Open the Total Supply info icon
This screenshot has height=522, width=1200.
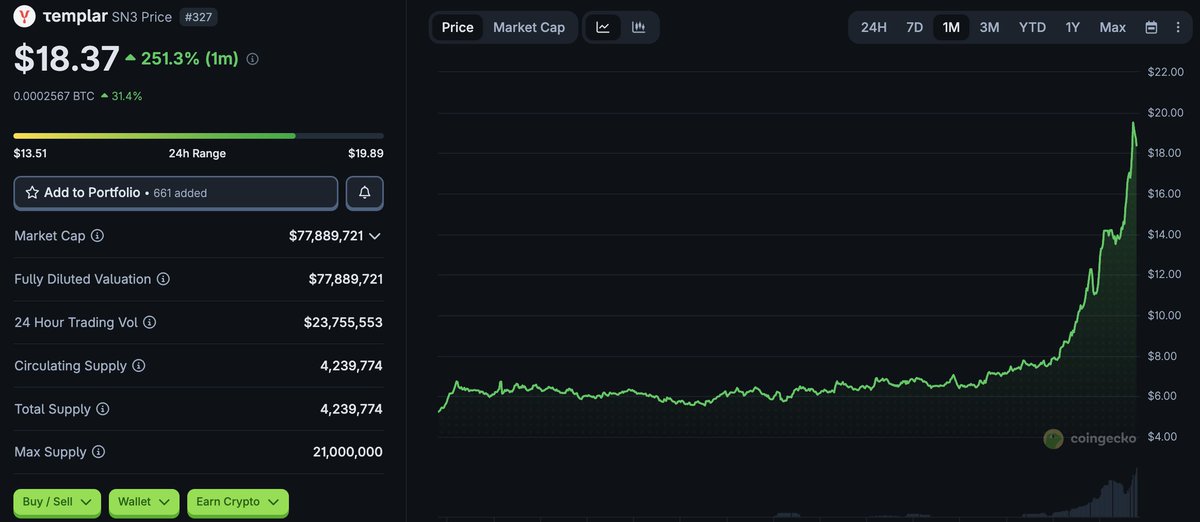103,409
